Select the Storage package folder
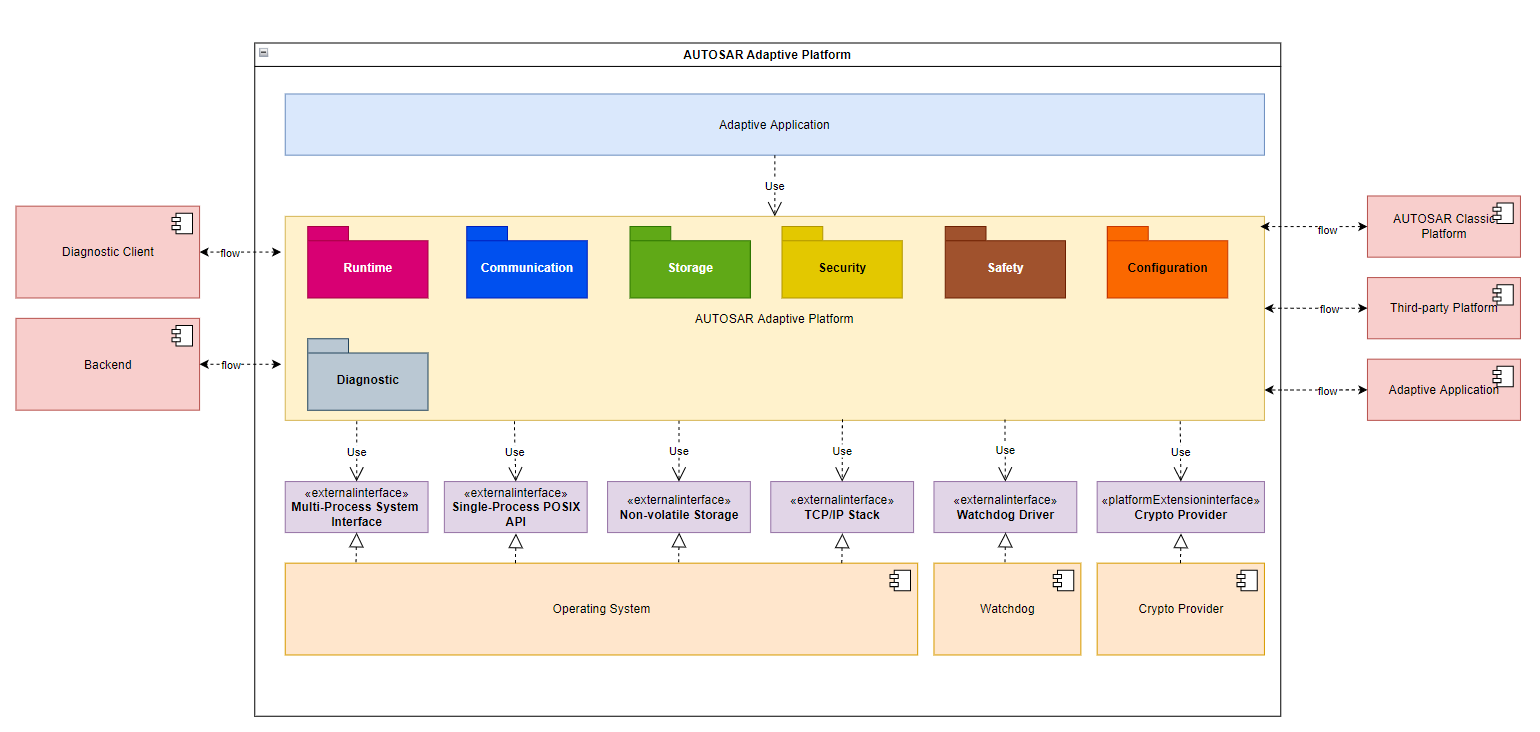Viewport: 1540px width, 732px height. [x=690, y=262]
